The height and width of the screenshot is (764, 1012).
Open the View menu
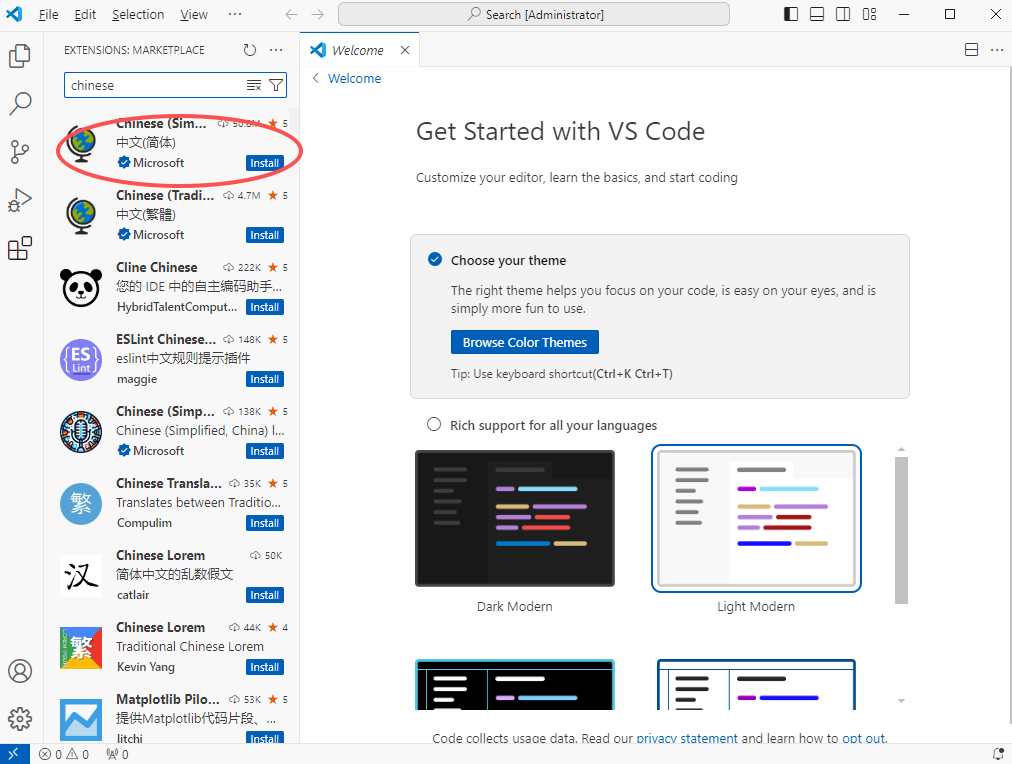pos(194,14)
